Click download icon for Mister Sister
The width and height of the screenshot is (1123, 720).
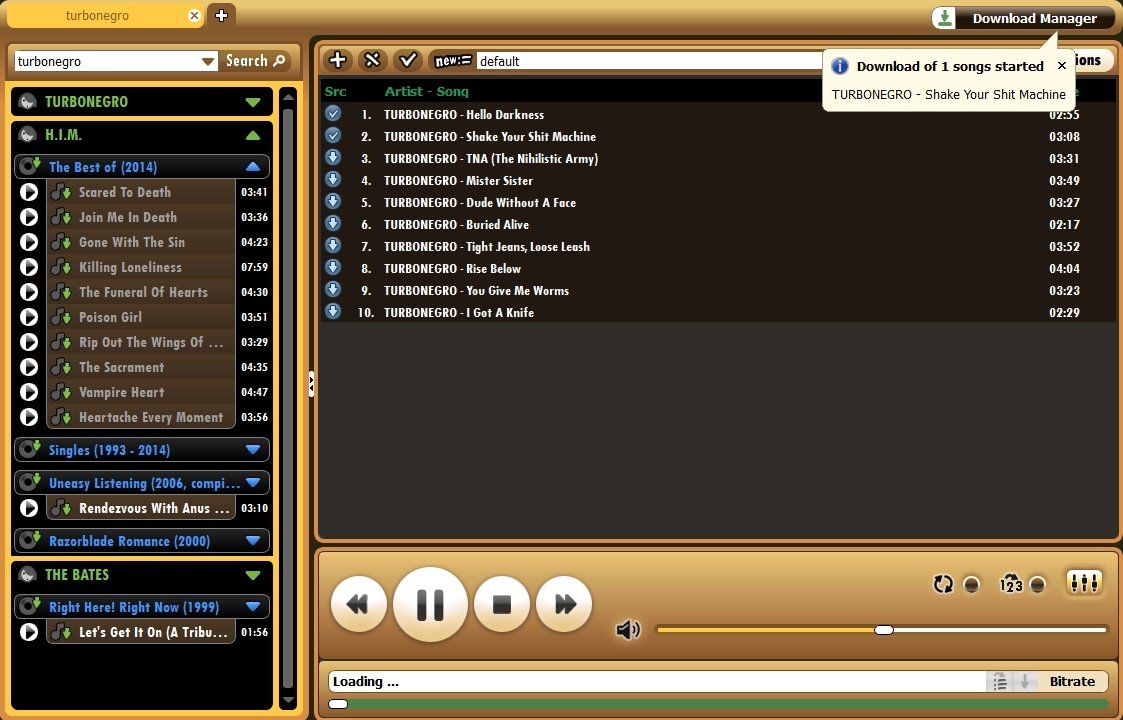[333, 180]
